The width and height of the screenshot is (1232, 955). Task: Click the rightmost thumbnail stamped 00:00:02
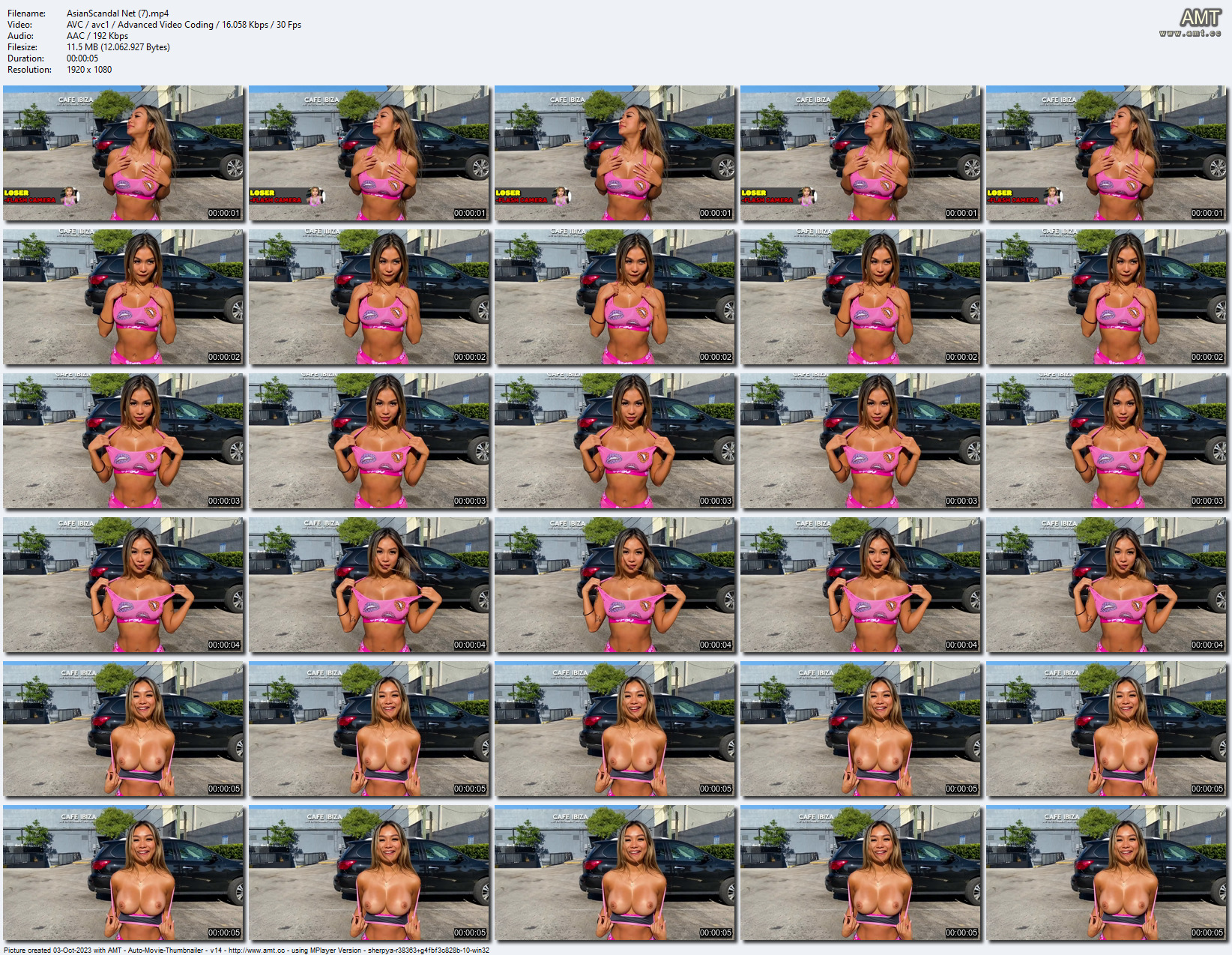click(1107, 297)
